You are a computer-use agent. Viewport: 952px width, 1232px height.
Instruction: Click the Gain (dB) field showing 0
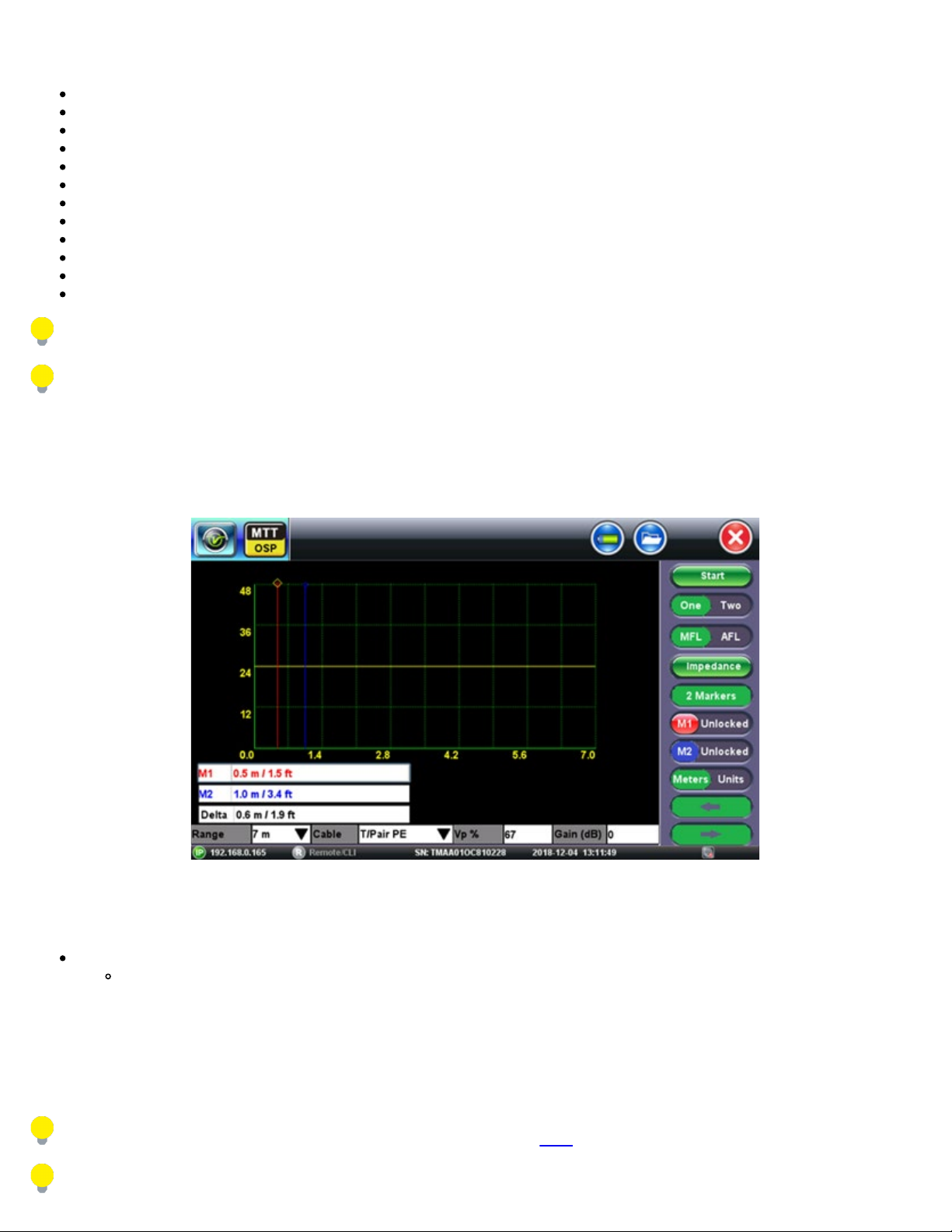tap(632, 834)
